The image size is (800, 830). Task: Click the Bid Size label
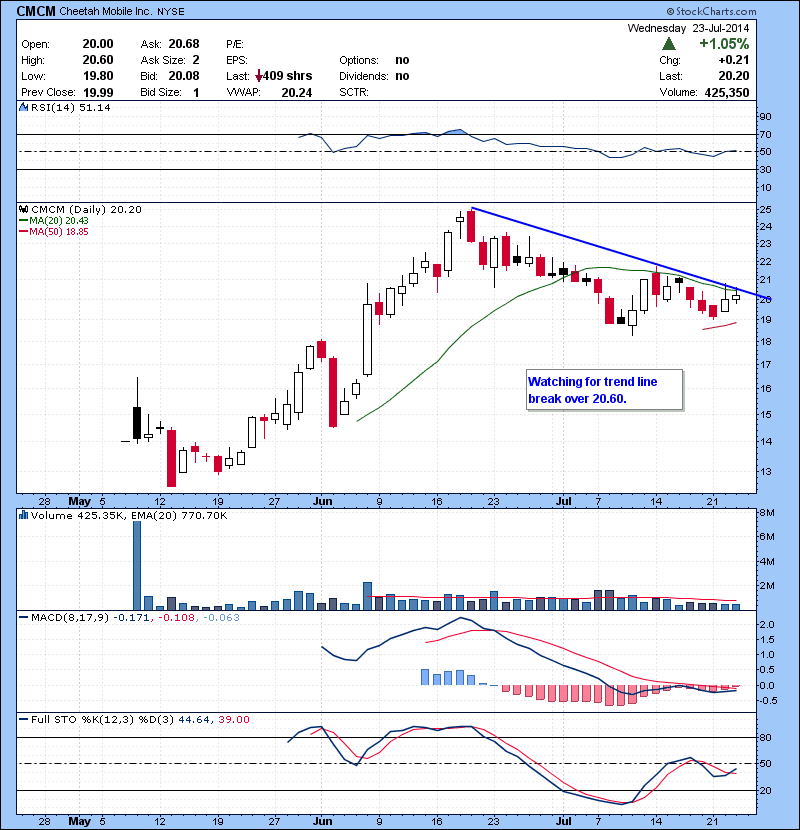[161, 92]
